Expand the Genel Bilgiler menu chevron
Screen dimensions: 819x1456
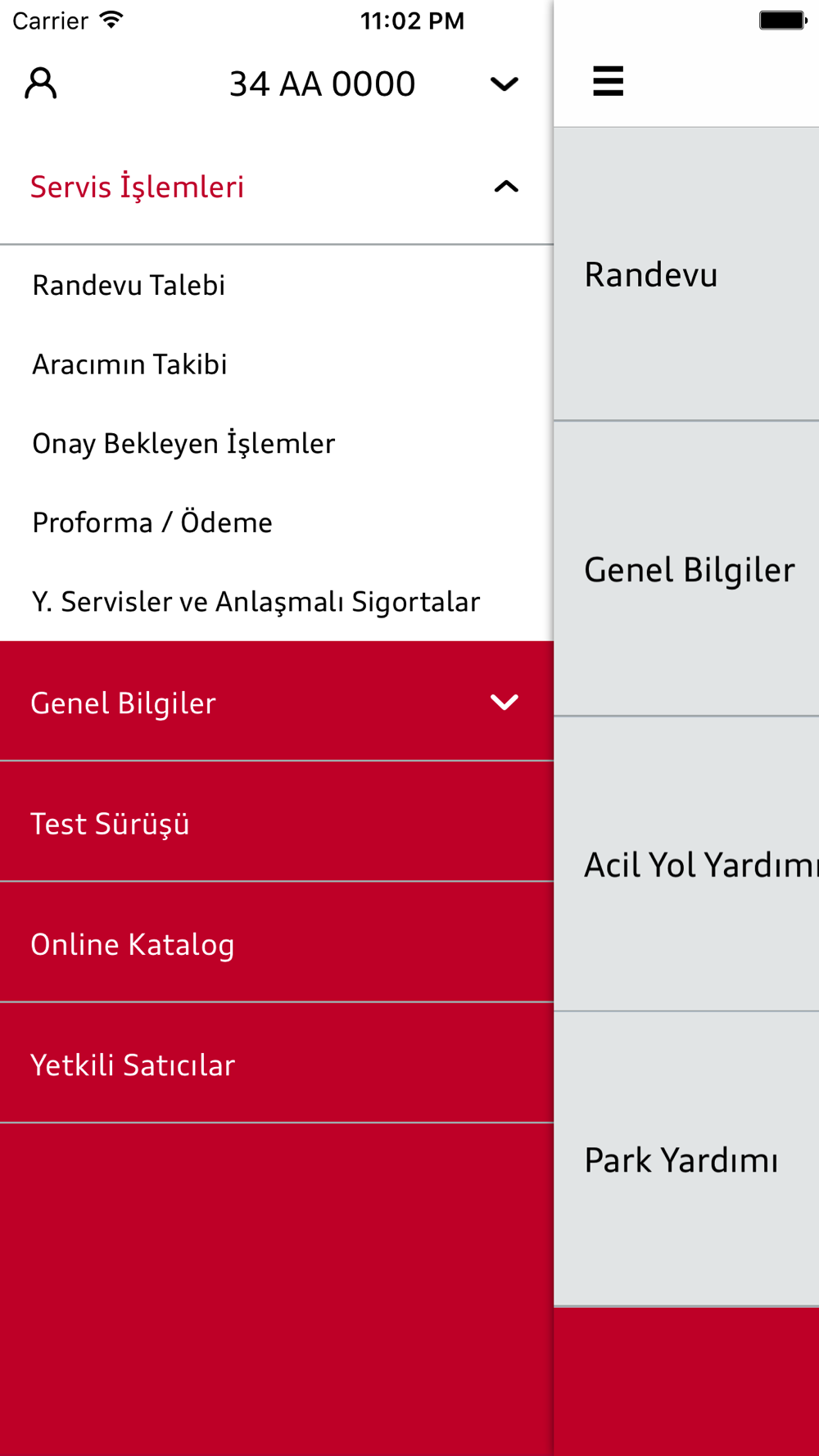point(504,702)
